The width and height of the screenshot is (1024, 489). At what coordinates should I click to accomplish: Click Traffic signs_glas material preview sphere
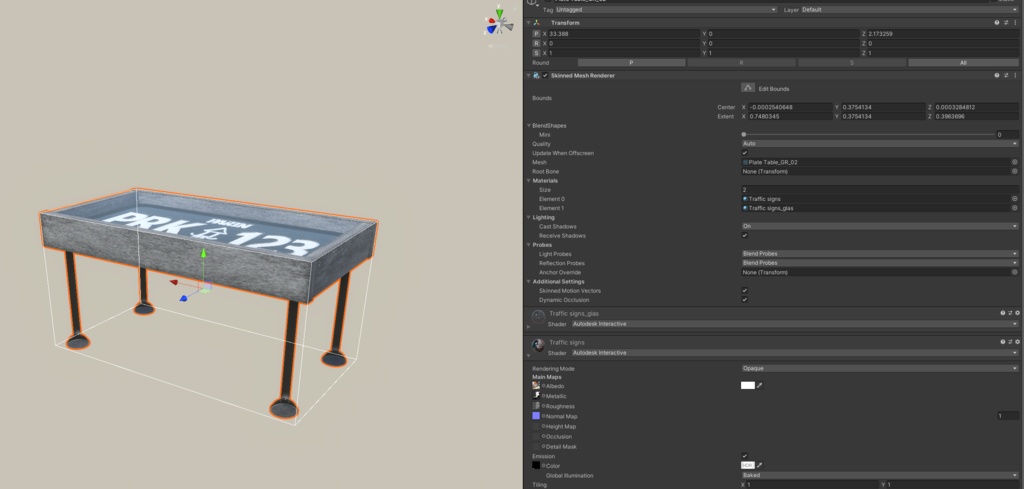click(538, 317)
